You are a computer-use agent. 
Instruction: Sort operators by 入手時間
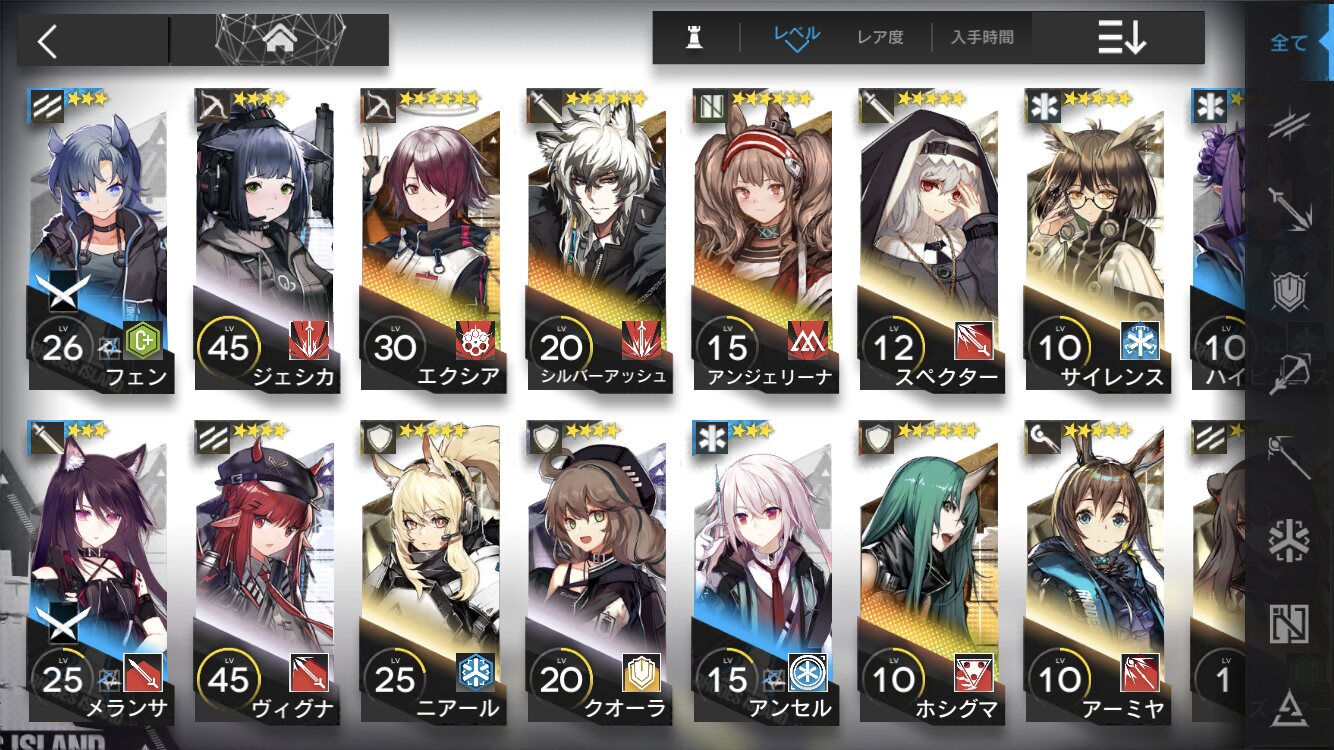(x=982, y=38)
